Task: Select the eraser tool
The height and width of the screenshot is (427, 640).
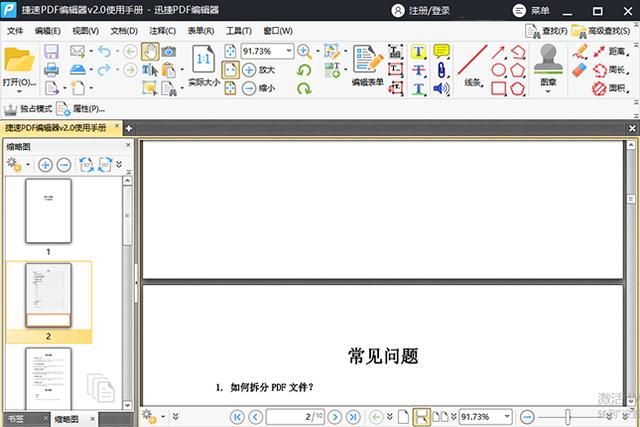Action: tap(580, 70)
